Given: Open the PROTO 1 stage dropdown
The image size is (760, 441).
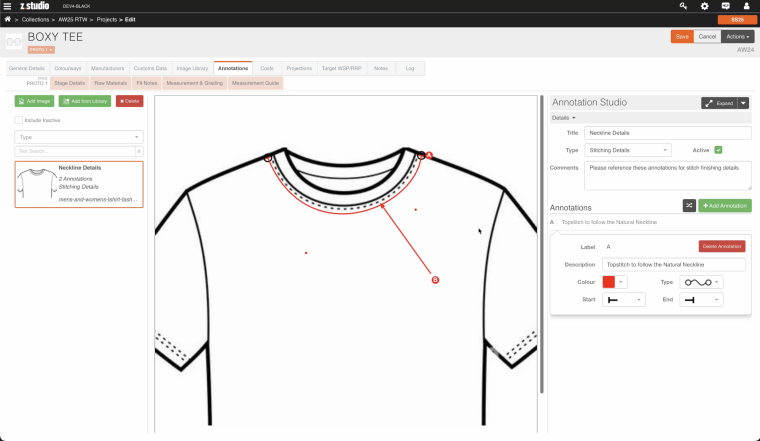Looking at the screenshot, I should 41,49.
